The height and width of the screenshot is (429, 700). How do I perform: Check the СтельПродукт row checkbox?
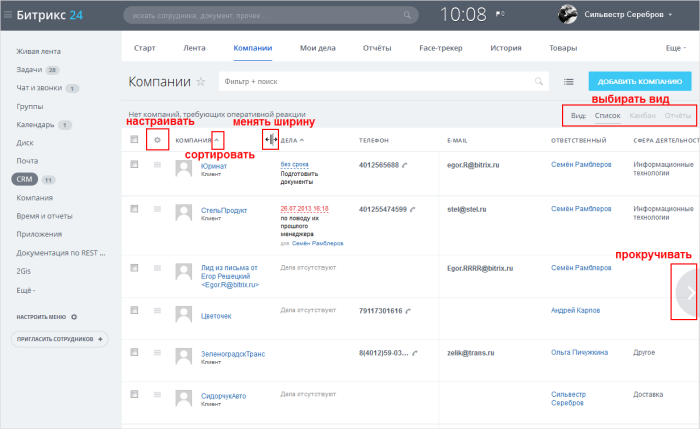[134, 208]
